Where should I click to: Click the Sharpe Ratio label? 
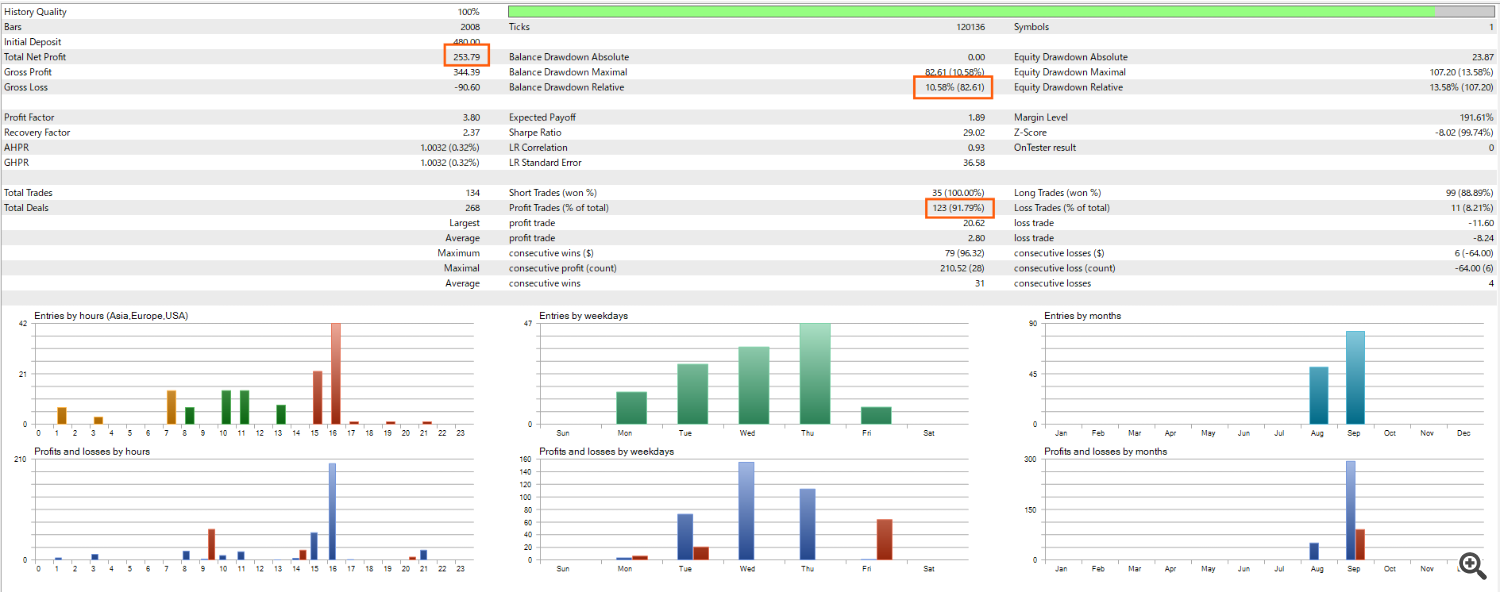(535, 132)
